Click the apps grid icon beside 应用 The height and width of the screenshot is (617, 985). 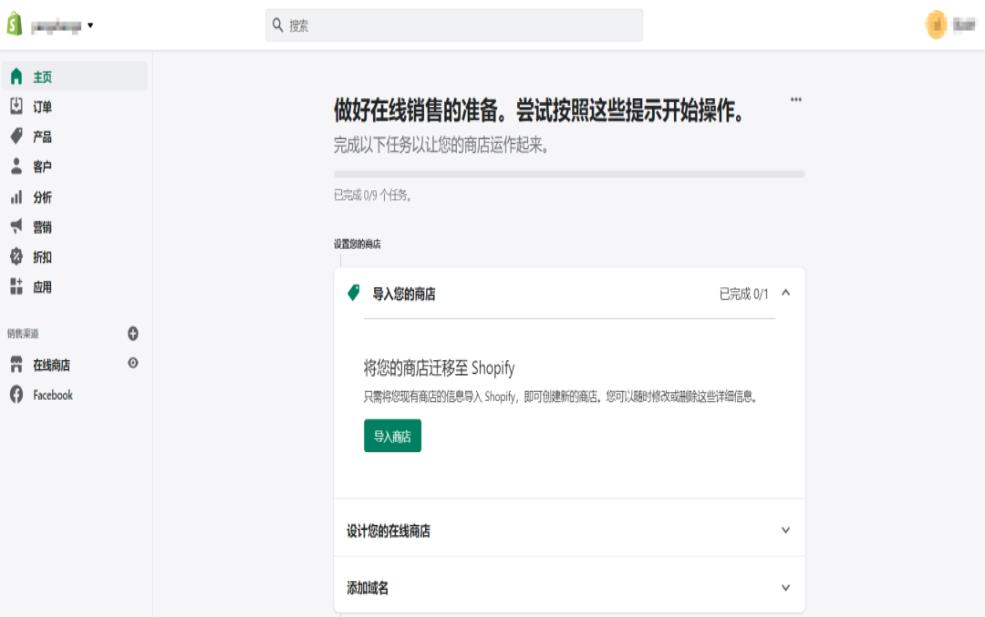[16, 287]
